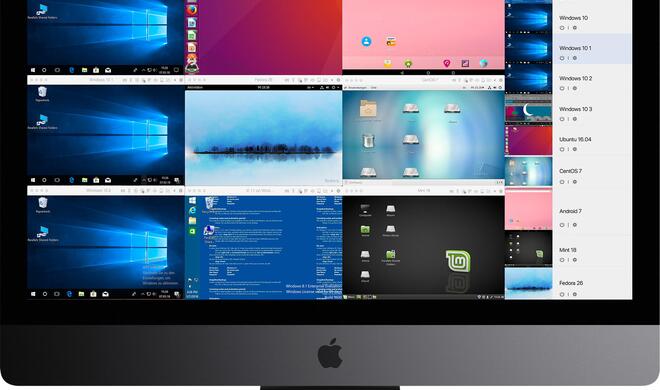
Task: Open settings gear for Fedora 26 in sidebar
Action: click(575, 294)
